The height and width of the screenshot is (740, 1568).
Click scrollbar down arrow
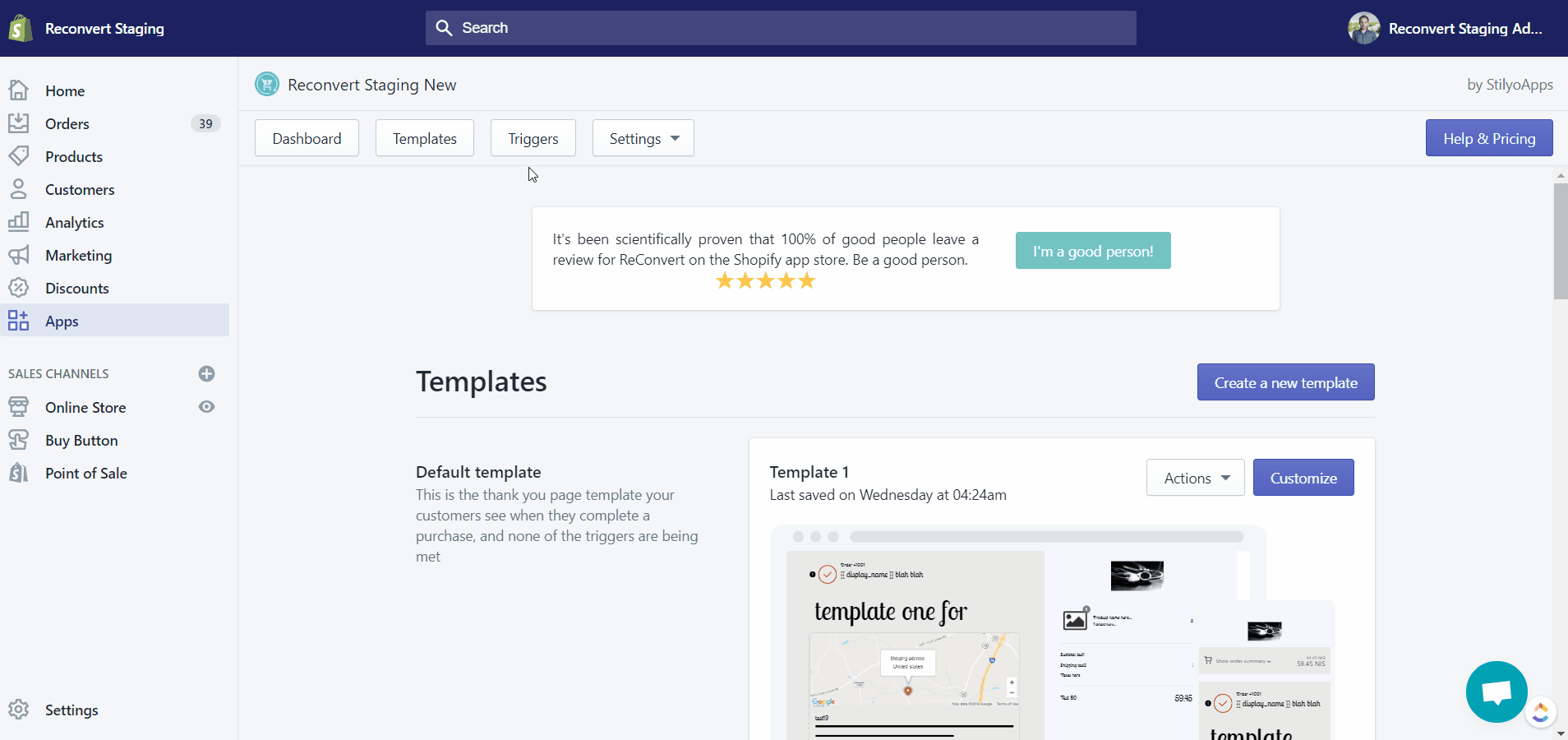coord(1561,733)
